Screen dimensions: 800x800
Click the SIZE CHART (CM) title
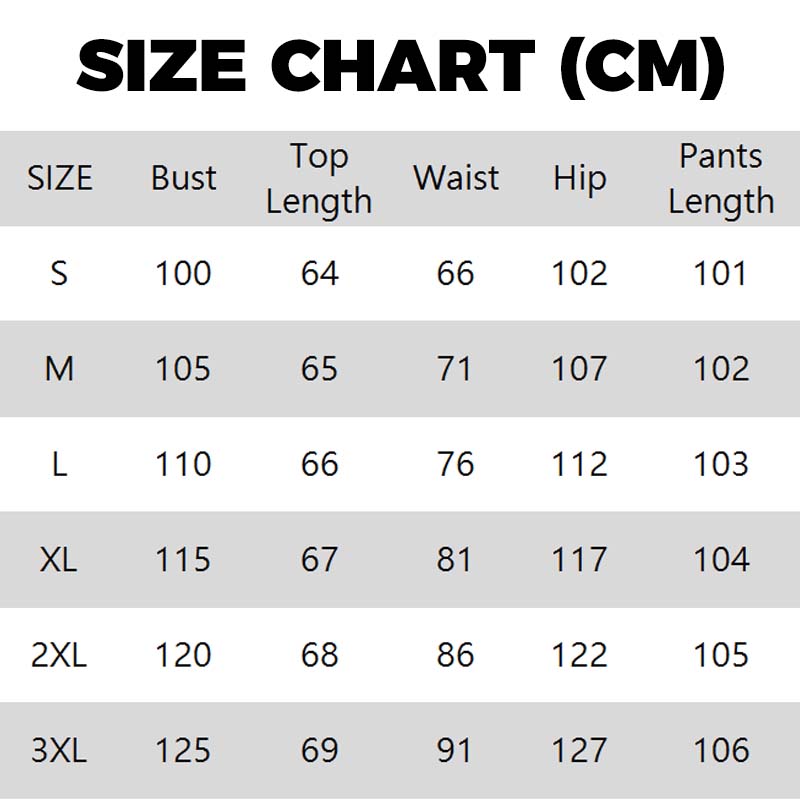coord(400,68)
